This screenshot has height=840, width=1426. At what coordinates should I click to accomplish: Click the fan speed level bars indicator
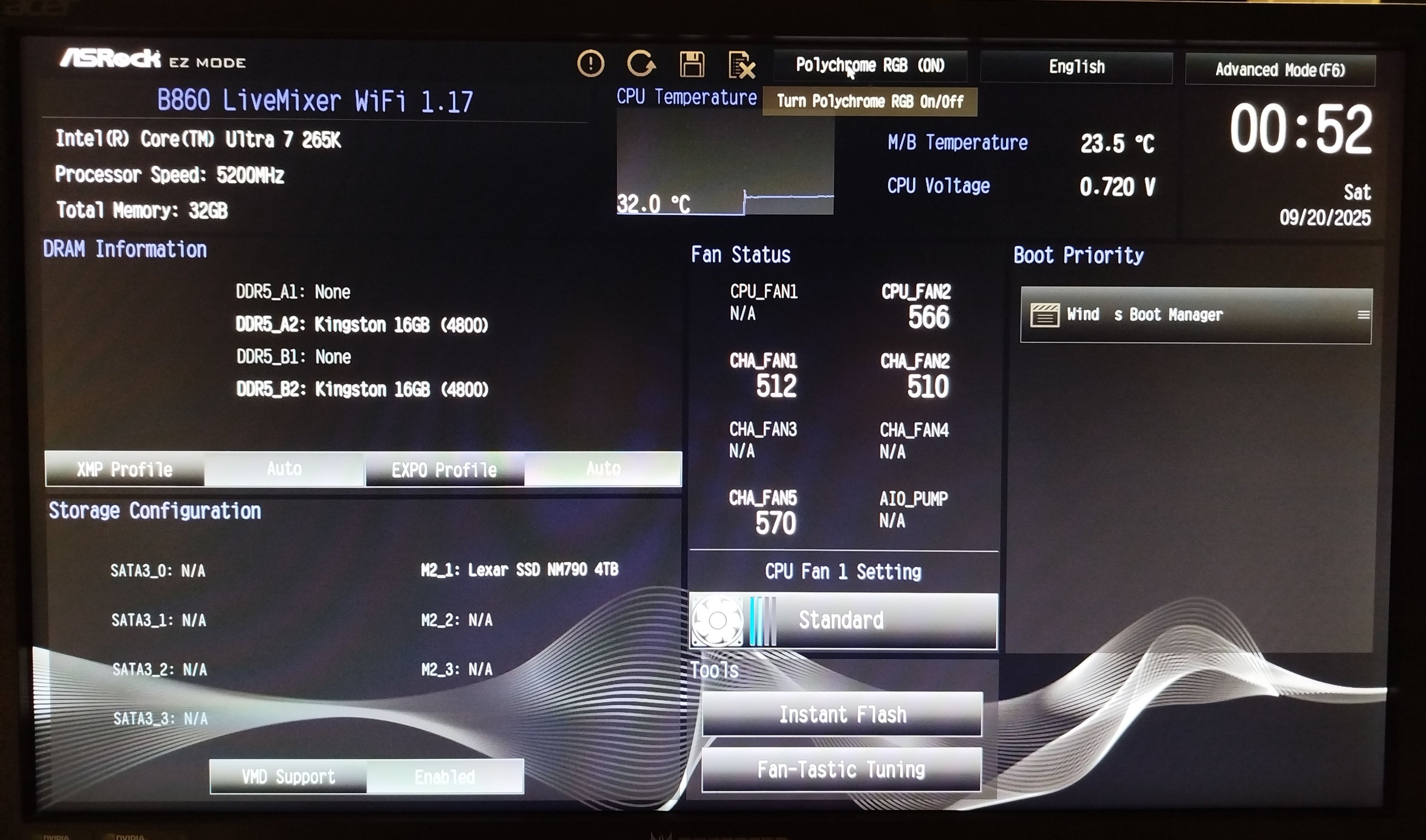point(762,621)
